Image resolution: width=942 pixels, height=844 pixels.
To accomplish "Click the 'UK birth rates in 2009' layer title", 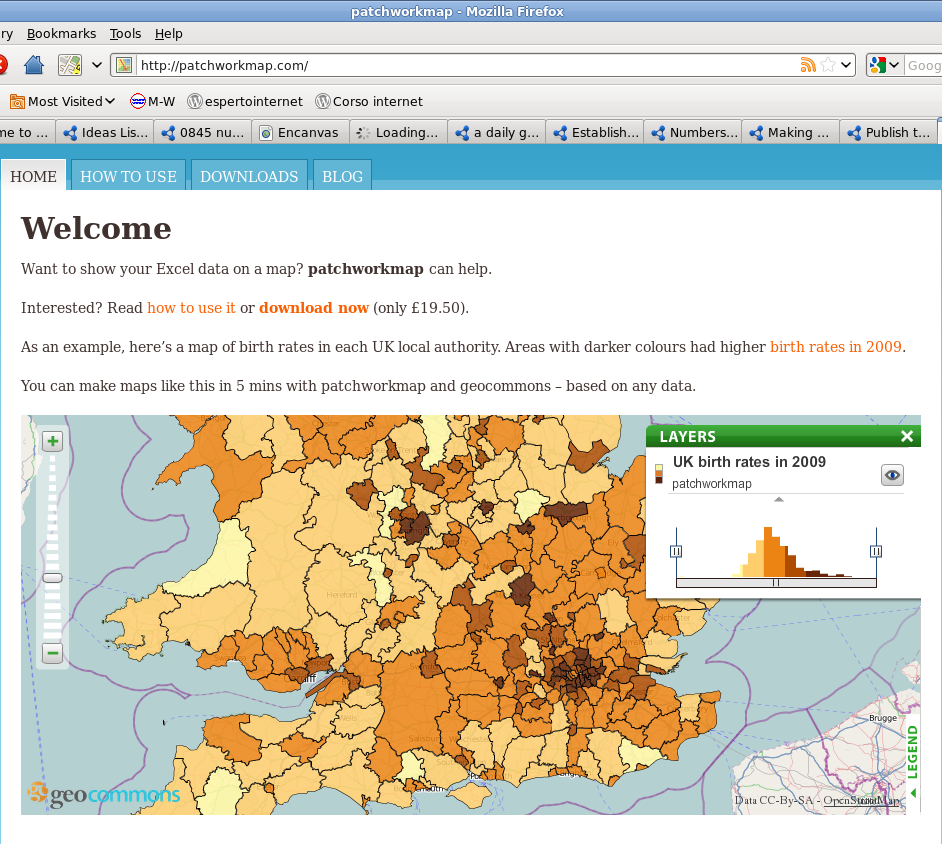I will pyautogui.click(x=749, y=461).
